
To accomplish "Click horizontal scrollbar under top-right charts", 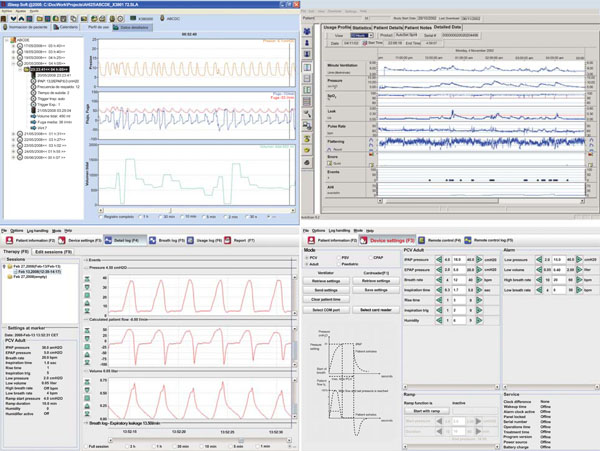I will pyautogui.click(x=481, y=201).
